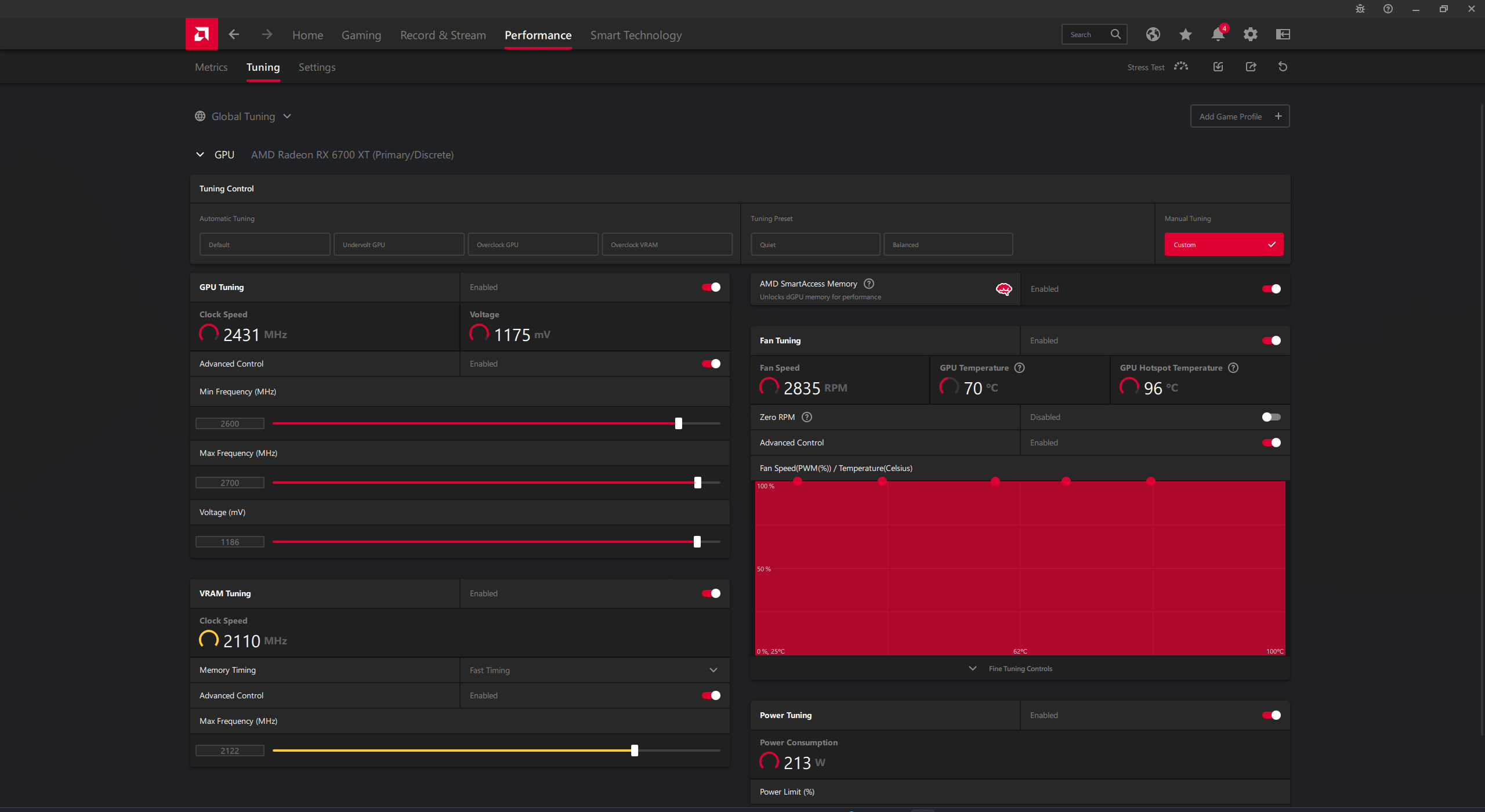Open the web browser globe icon
The image size is (1485, 812).
(x=1153, y=34)
